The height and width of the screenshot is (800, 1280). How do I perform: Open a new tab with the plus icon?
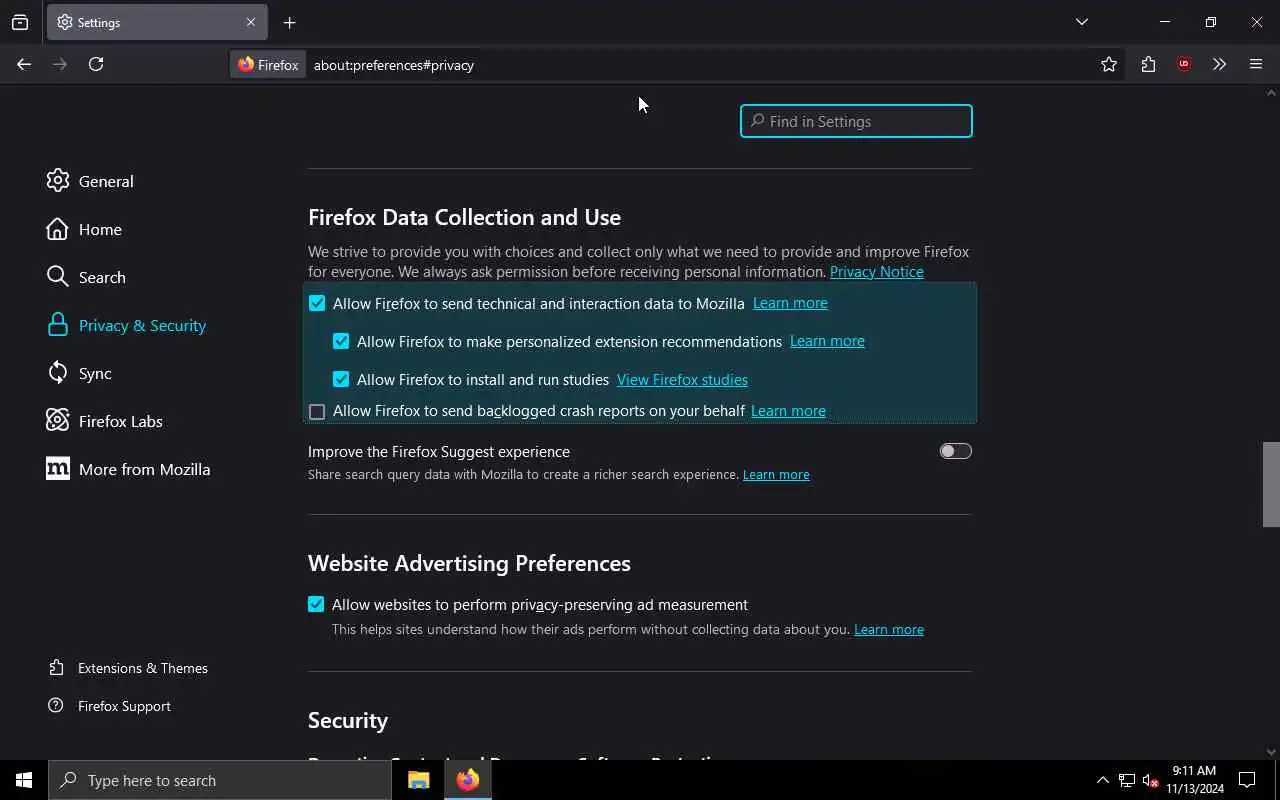[289, 22]
